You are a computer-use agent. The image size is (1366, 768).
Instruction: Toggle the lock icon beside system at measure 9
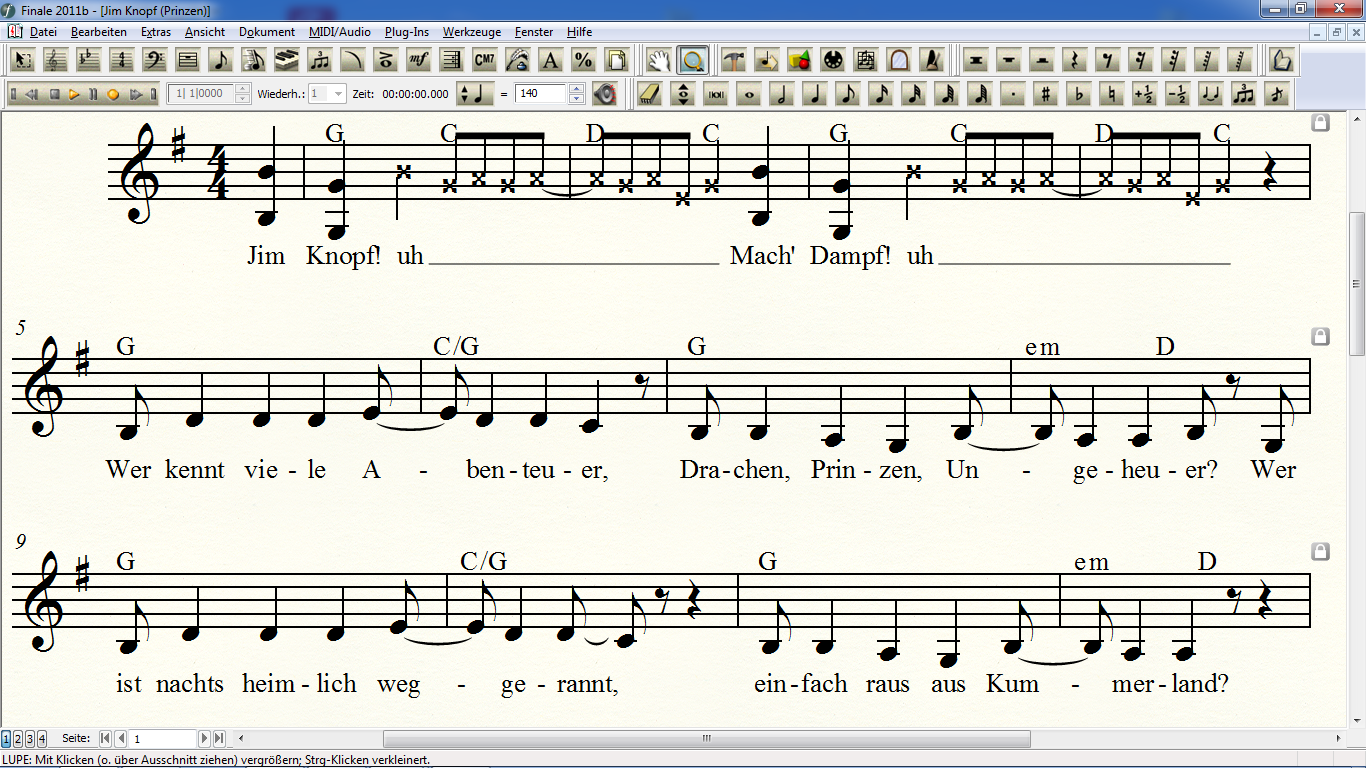(1320, 552)
